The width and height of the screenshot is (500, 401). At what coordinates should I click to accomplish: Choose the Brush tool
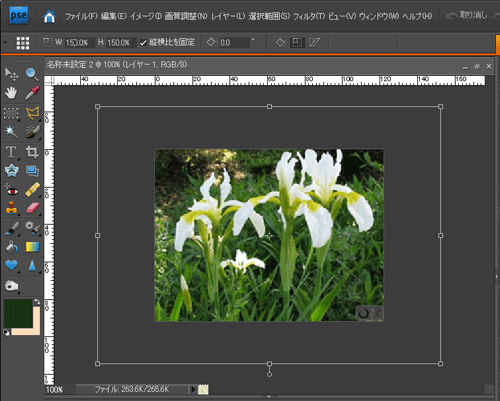coord(12,228)
